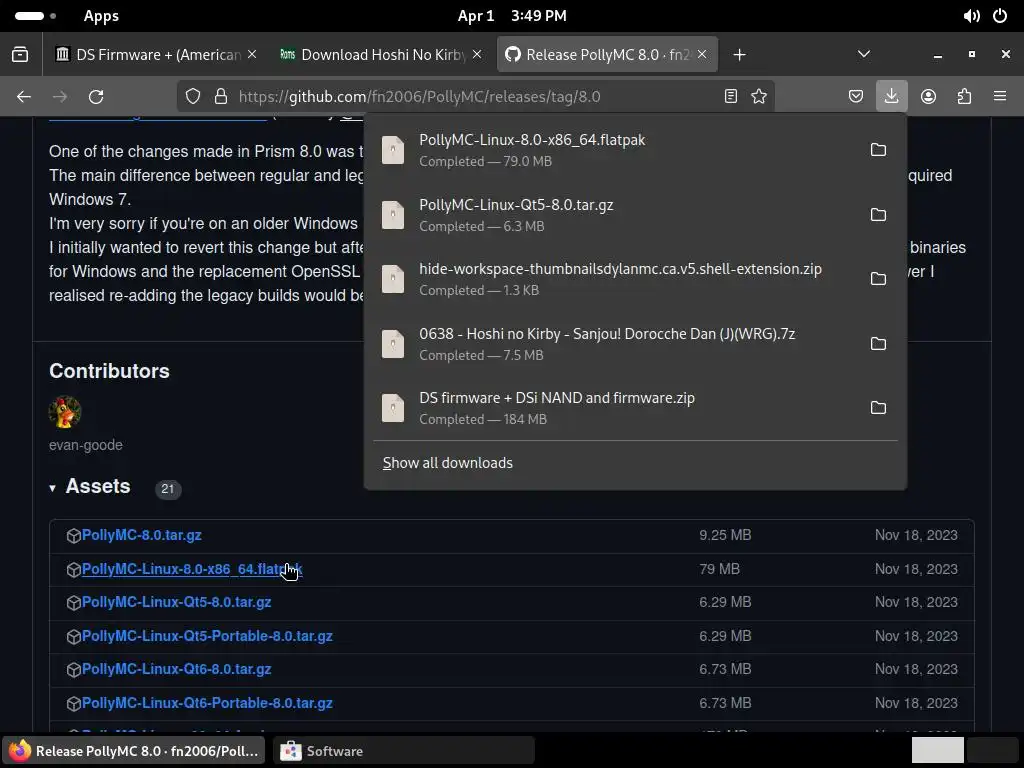1024x768 pixels.
Task: Download PollyMC-Linux-Qt5-Portable-8.0.tar.gz asset
Action: coord(207,636)
